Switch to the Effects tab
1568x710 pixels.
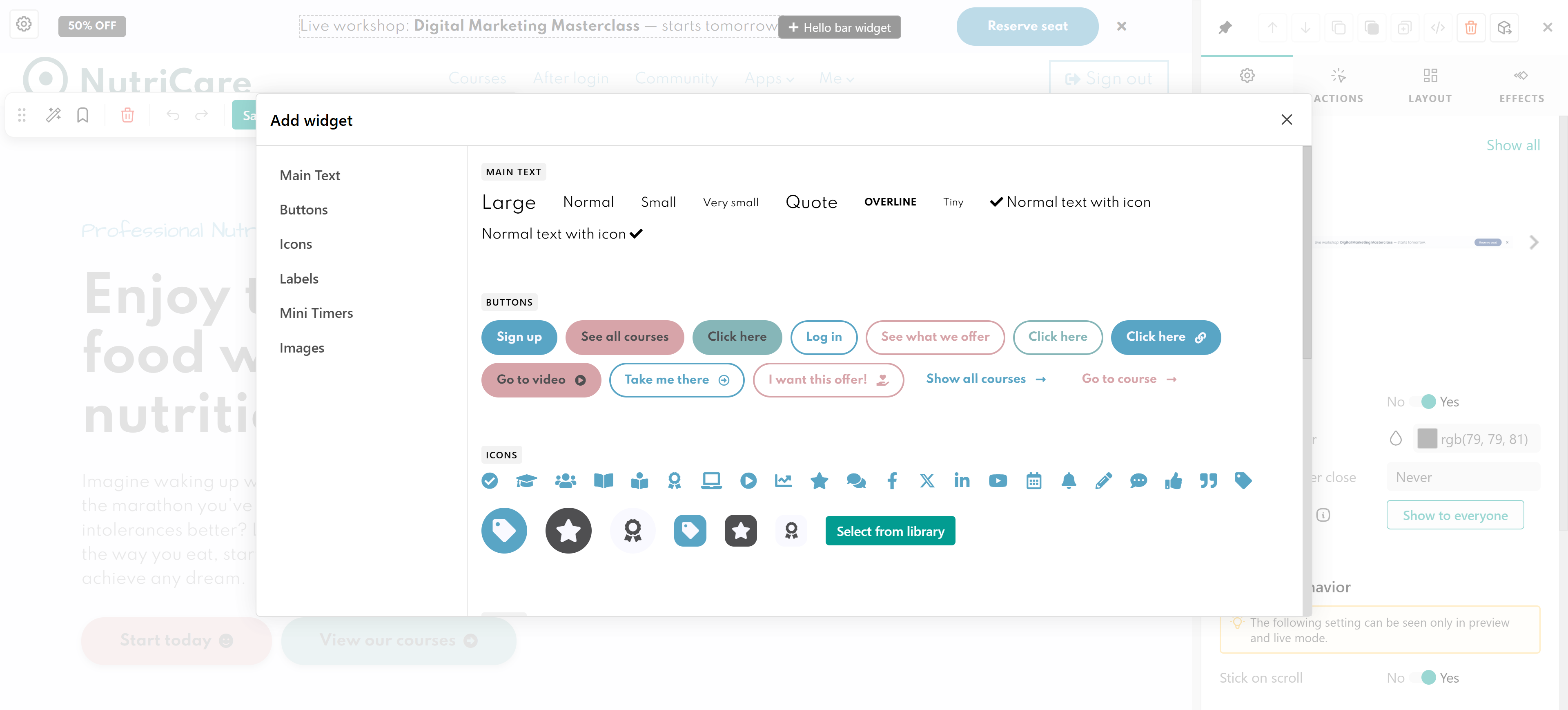(1521, 85)
